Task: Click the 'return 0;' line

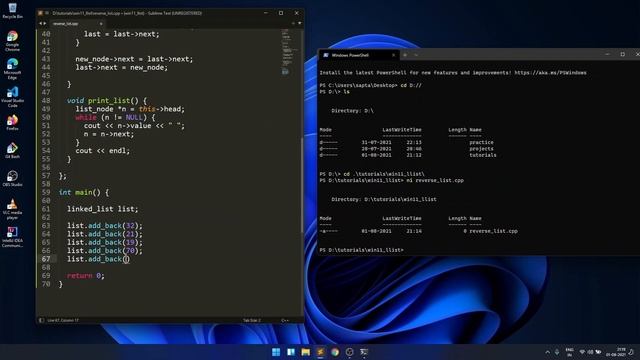Action: tap(86, 276)
